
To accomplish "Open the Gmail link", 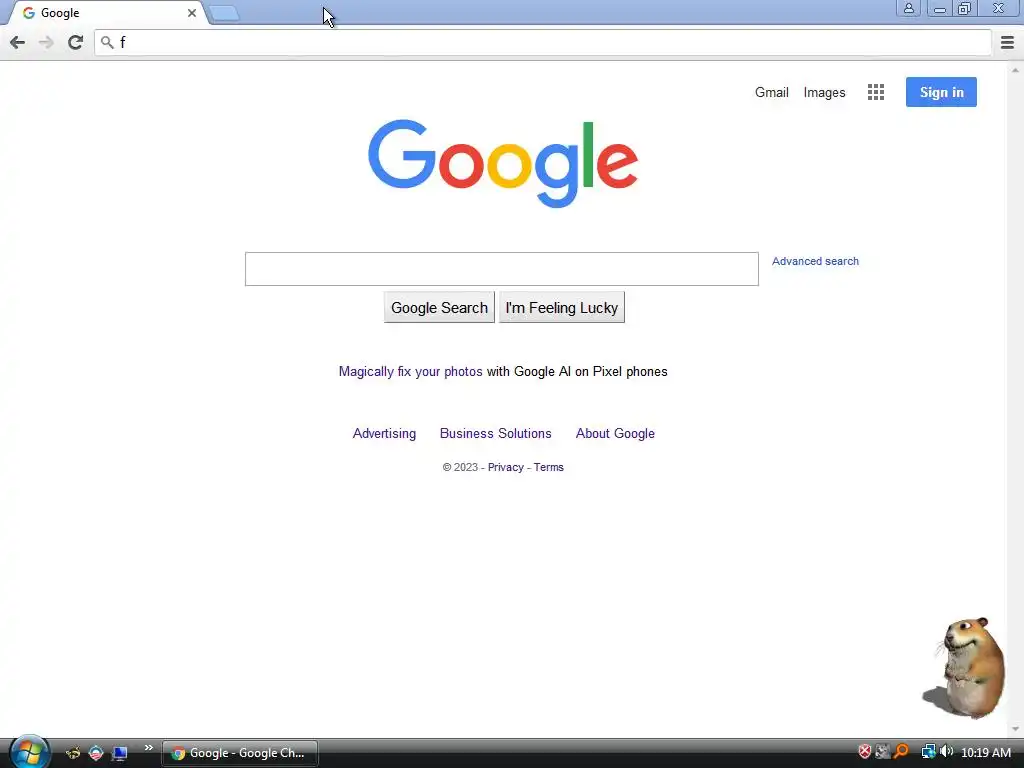I will point(772,92).
